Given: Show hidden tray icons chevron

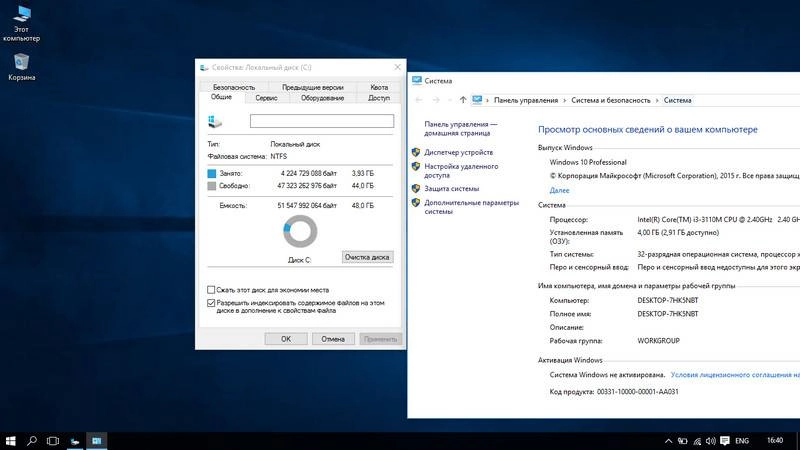Looking at the screenshot, I should [668, 441].
